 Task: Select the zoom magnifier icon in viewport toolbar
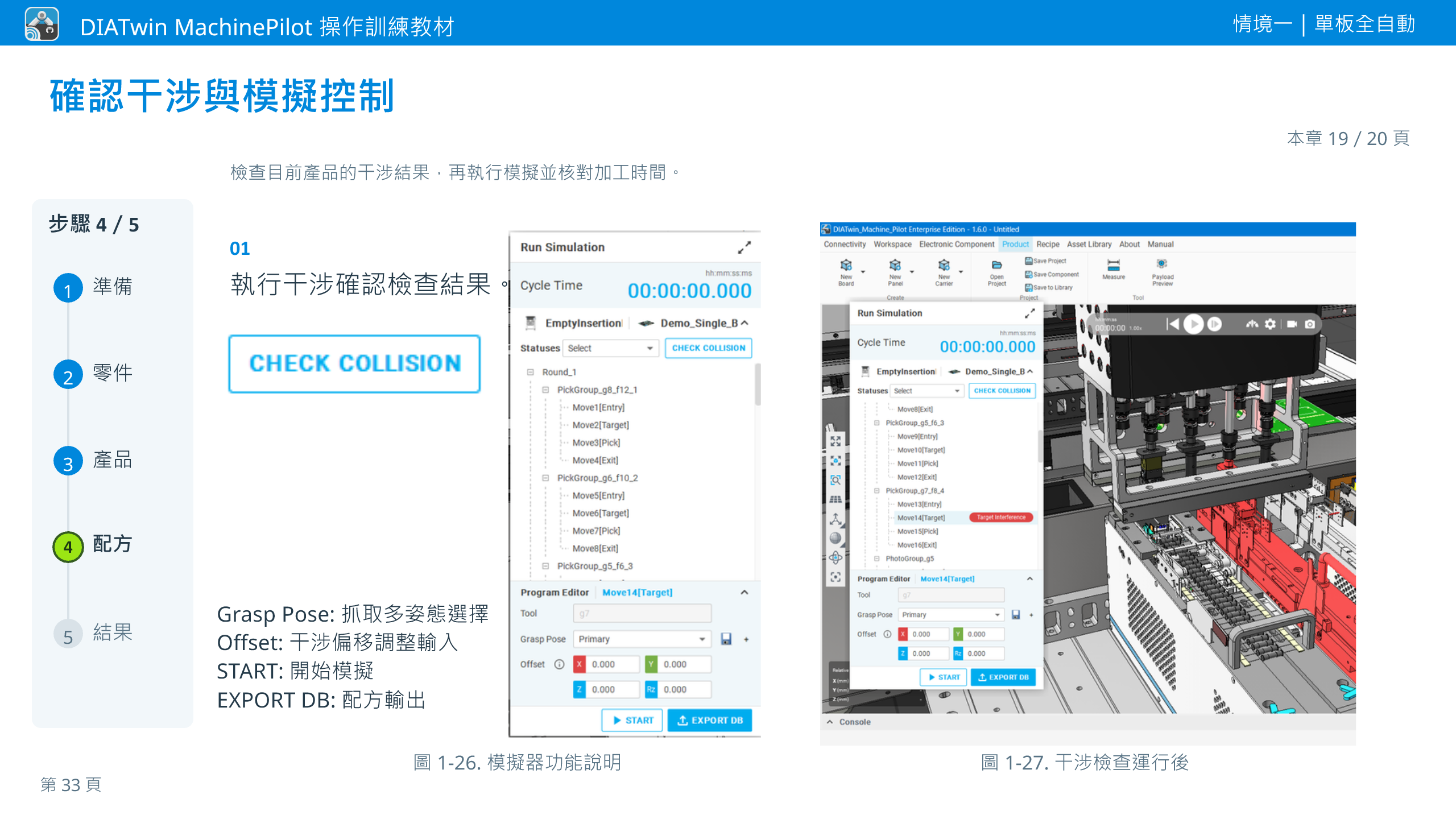(835, 480)
